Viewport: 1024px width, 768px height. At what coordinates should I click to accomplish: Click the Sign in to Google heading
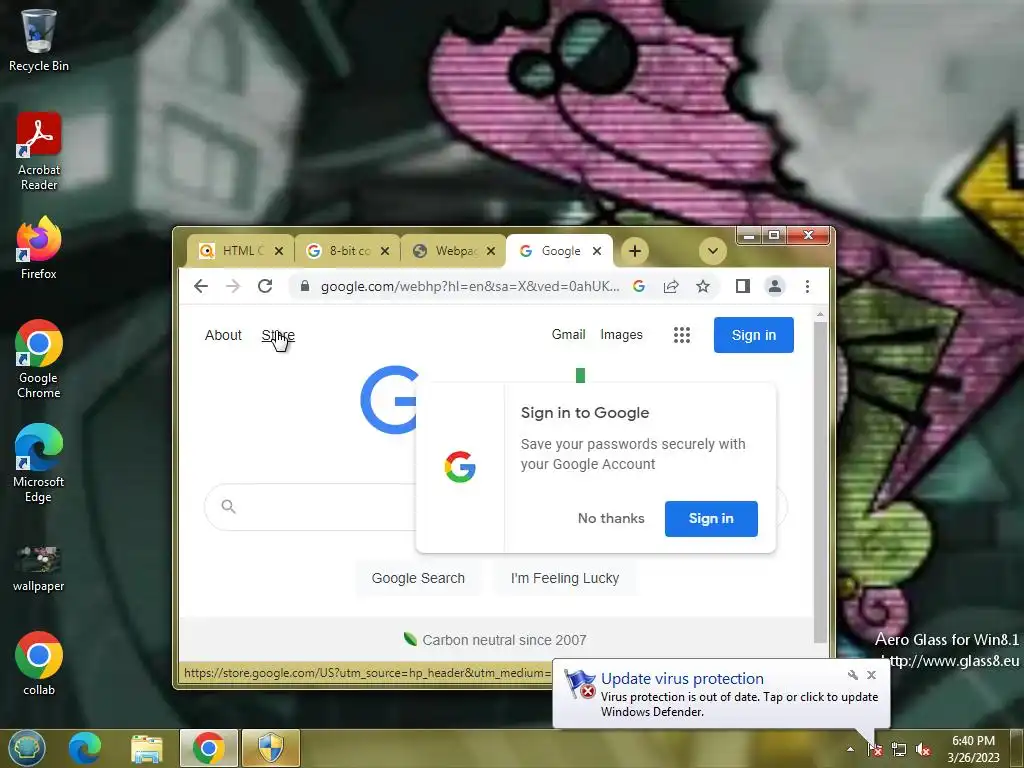(x=584, y=413)
